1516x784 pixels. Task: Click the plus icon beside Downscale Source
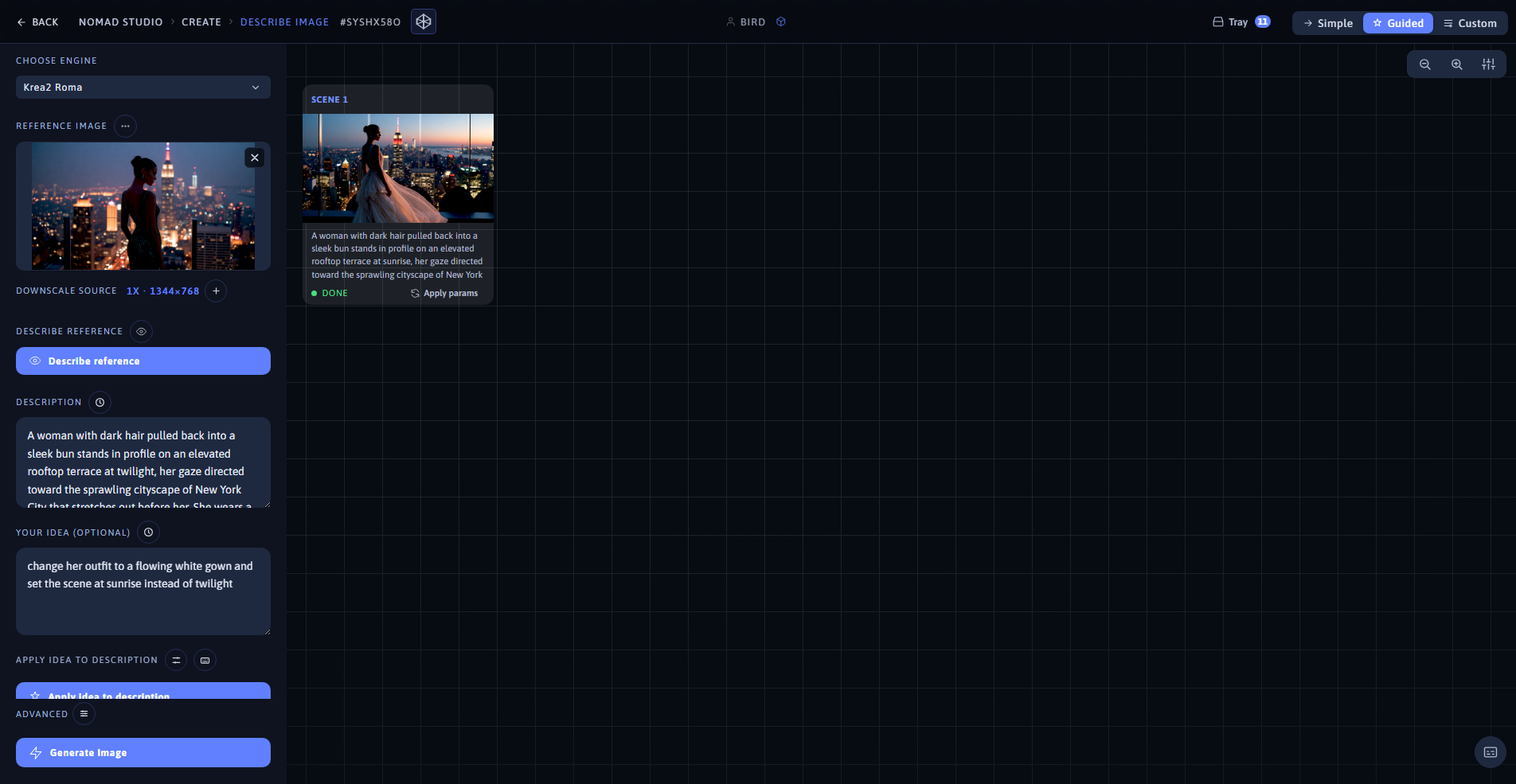pos(216,291)
